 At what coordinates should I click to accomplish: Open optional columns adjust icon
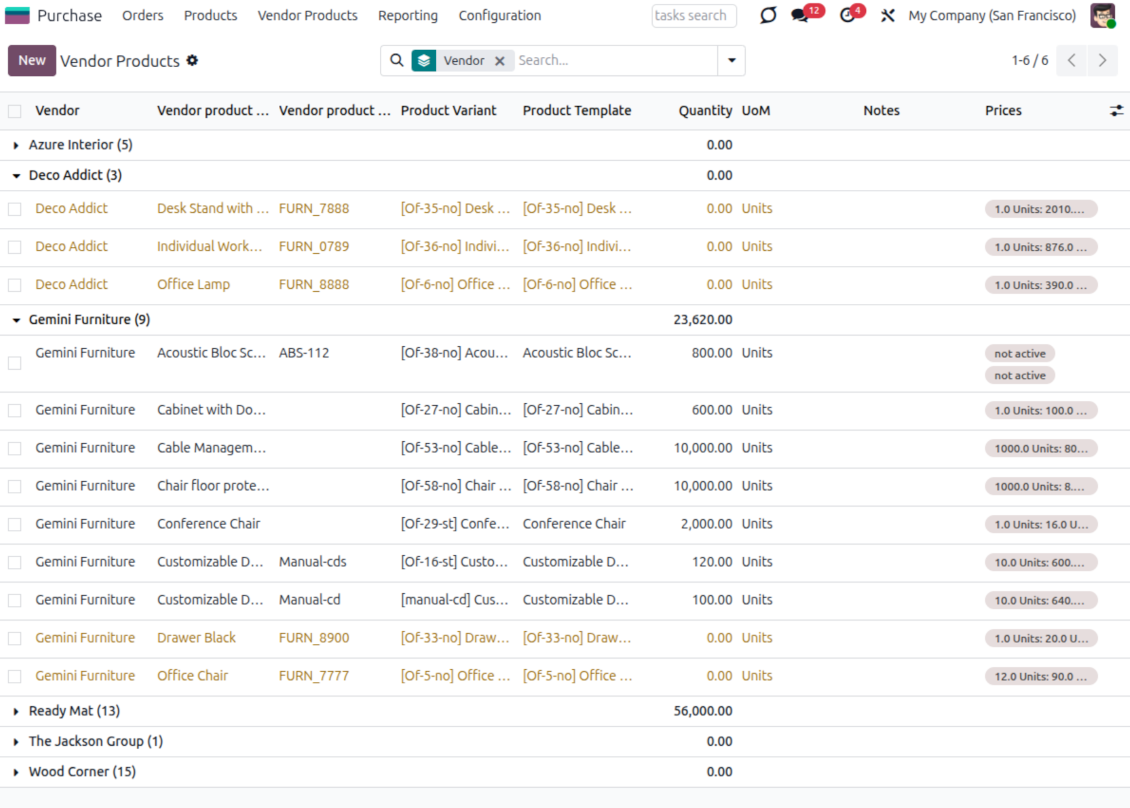(1116, 111)
